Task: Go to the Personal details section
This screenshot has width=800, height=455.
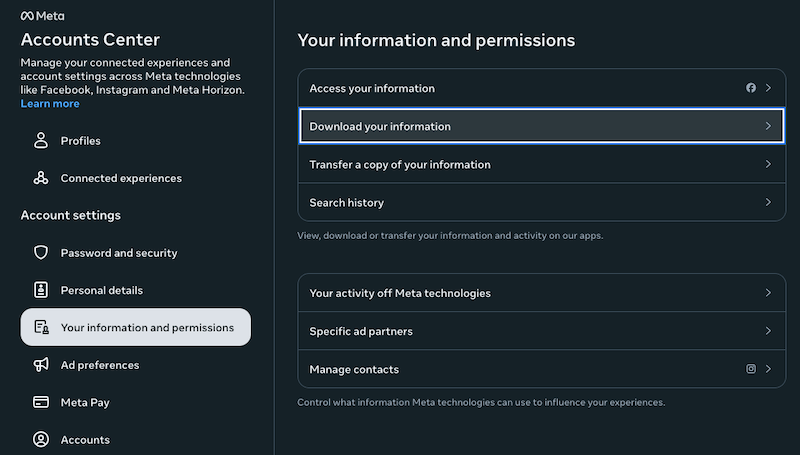Action: [x=101, y=290]
